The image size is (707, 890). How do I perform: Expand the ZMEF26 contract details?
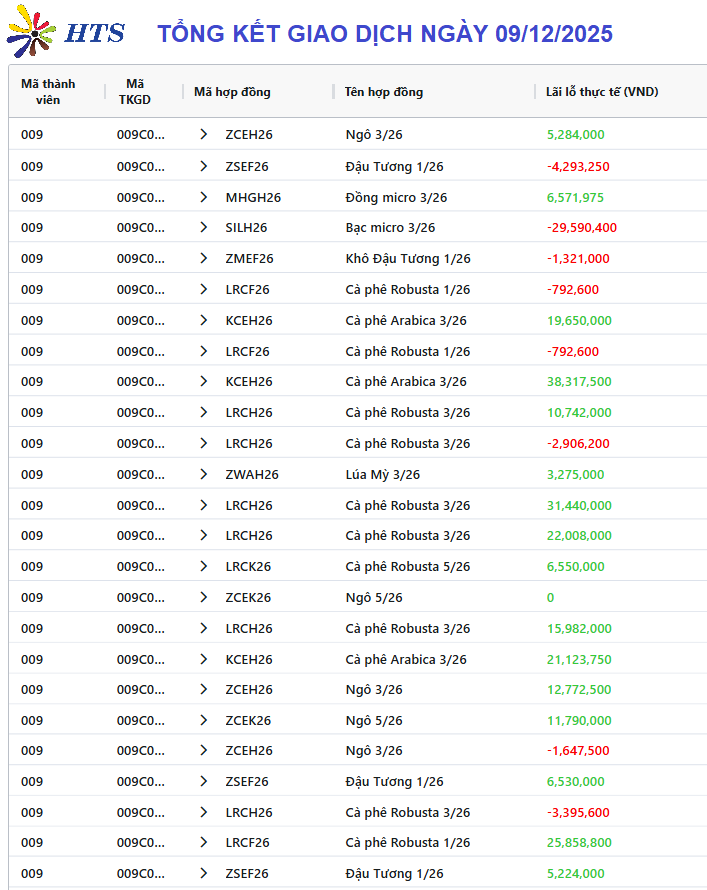204,259
